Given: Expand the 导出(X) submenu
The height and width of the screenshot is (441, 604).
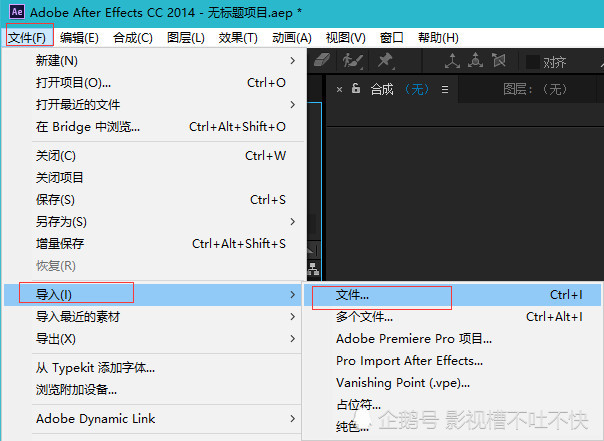Looking at the screenshot, I should click(x=154, y=339).
